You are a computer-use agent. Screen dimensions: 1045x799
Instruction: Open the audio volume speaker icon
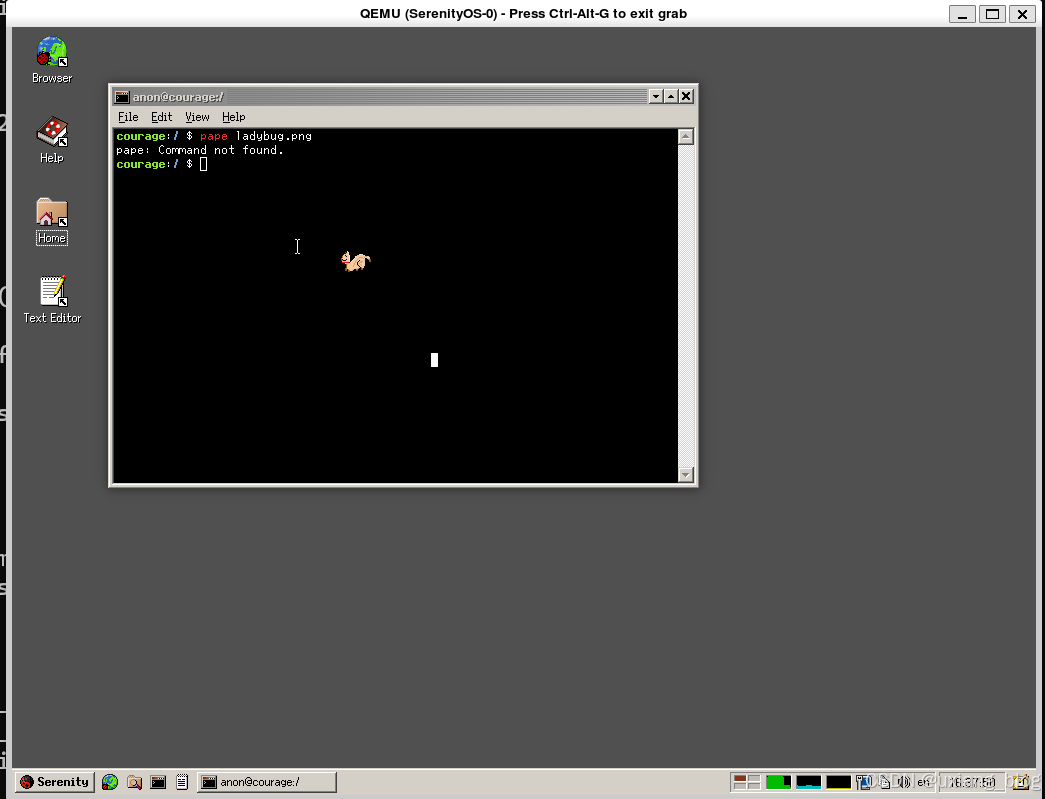pyautogui.click(x=904, y=782)
